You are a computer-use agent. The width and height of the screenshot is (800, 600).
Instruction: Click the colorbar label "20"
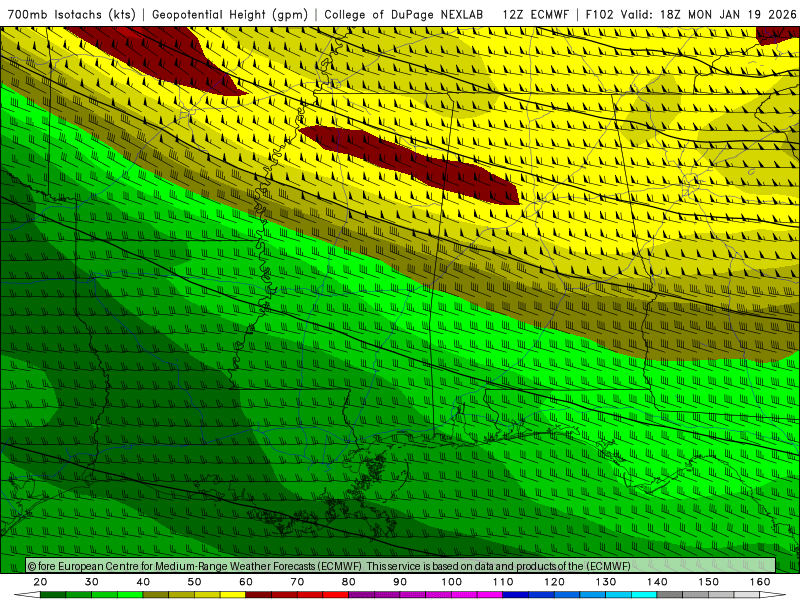pos(40,582)
